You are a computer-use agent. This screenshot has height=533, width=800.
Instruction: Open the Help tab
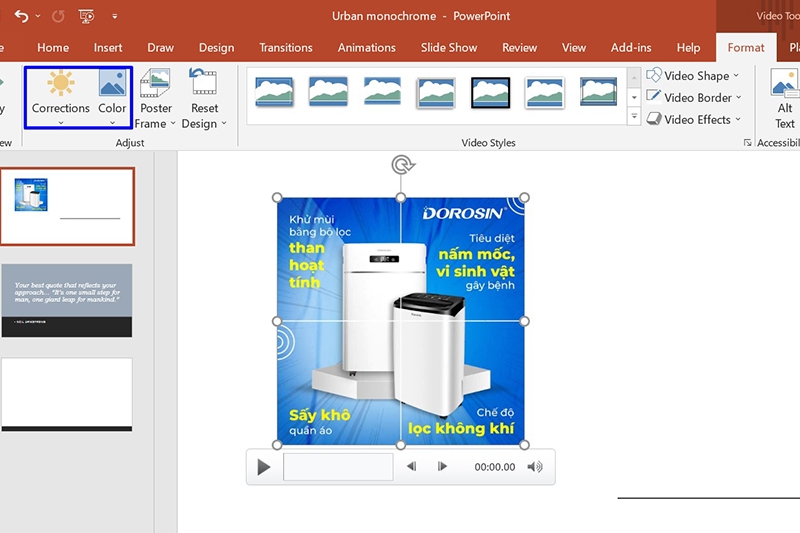pyautogui.click(x=688, y=47)
